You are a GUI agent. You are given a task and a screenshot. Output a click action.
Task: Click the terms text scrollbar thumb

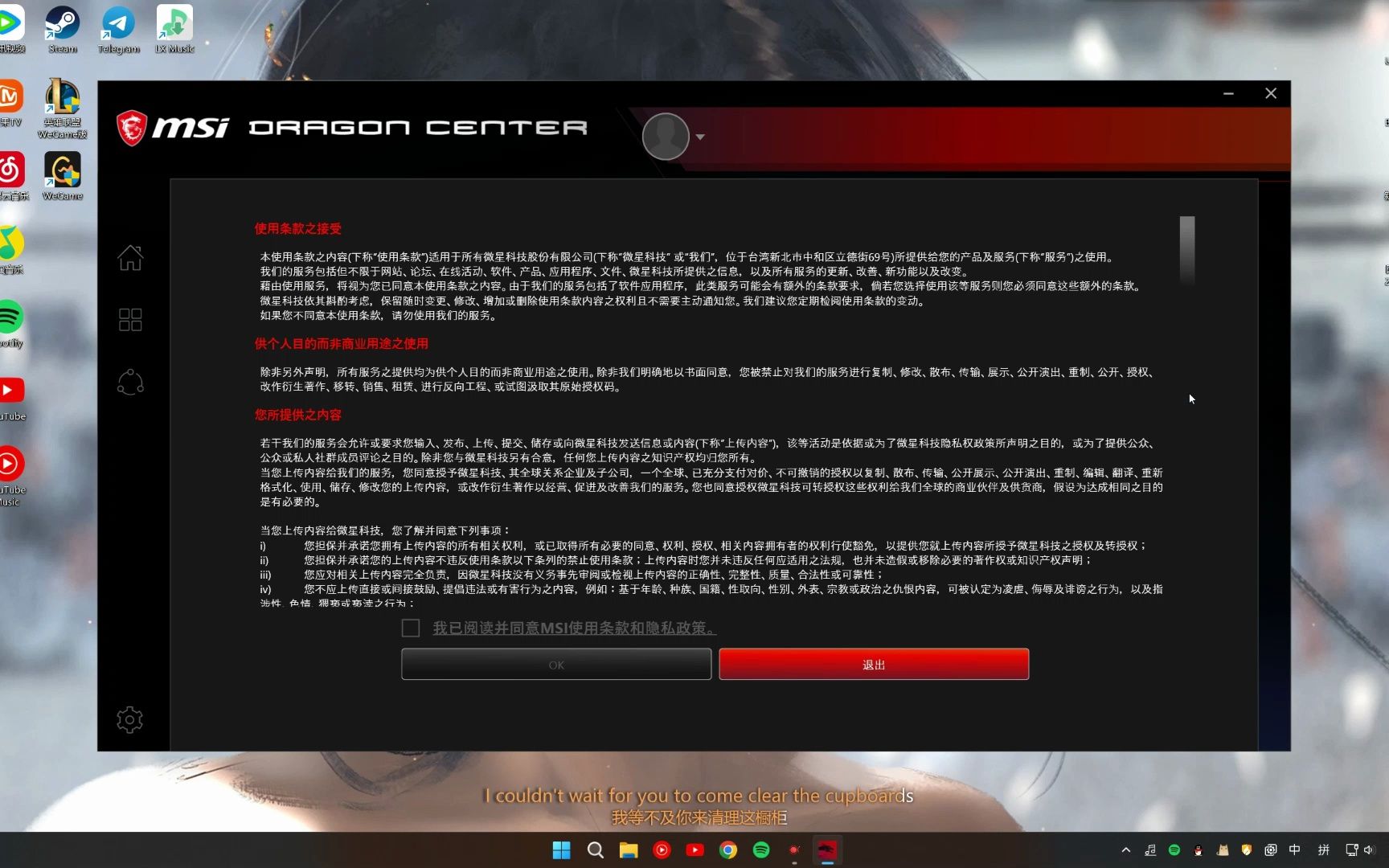[x=1187, y=249]
